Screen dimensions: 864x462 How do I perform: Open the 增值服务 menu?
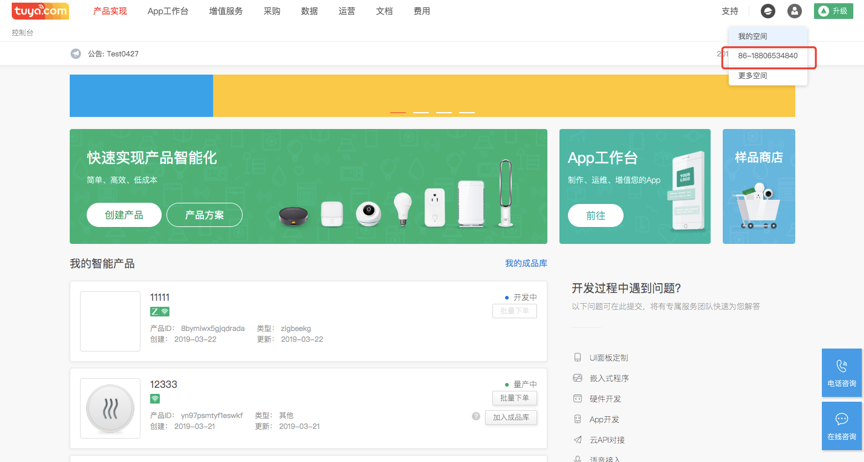click(226, 11)
